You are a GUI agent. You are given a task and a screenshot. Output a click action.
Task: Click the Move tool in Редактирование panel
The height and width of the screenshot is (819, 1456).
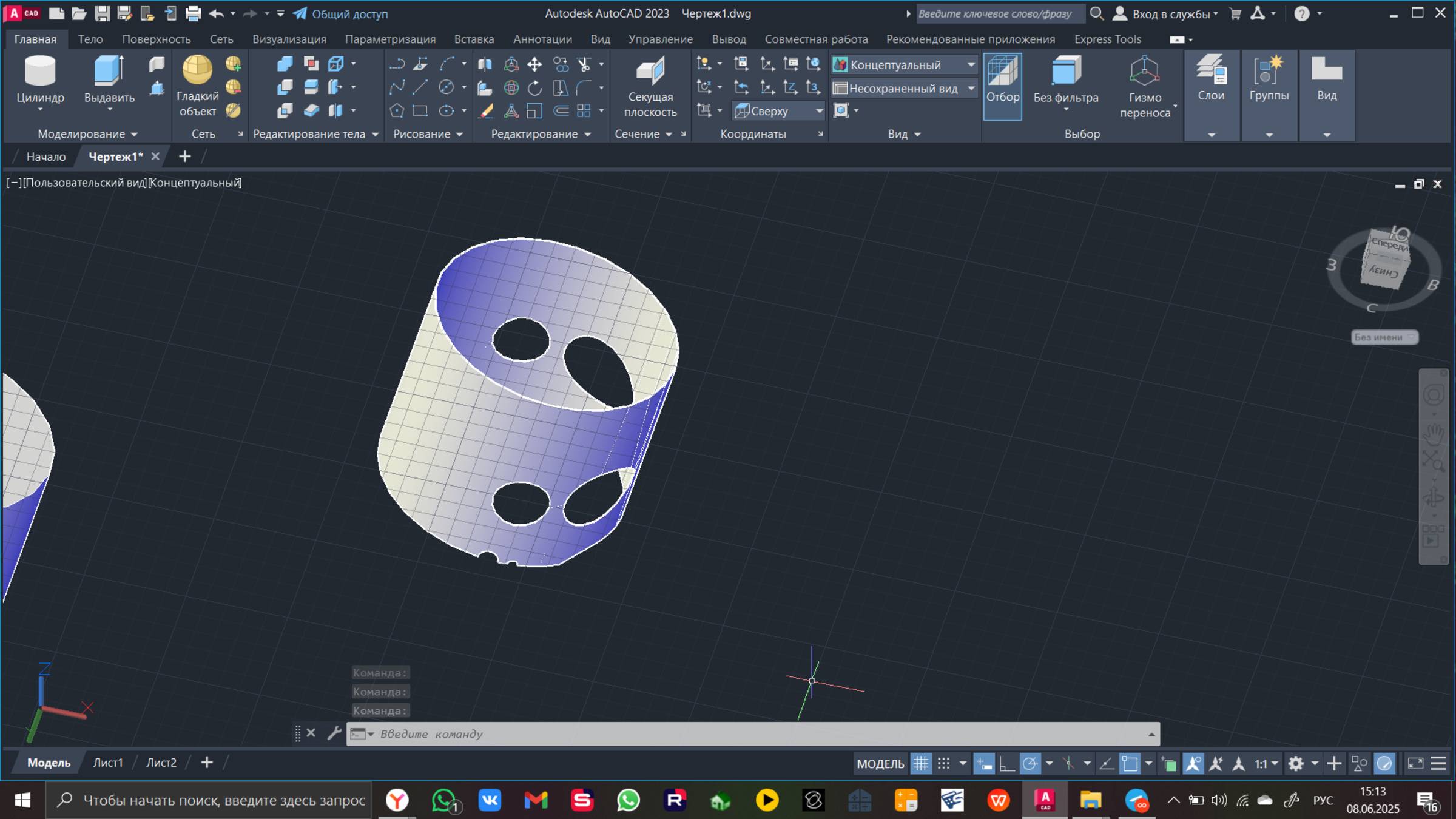pos(534,64)
